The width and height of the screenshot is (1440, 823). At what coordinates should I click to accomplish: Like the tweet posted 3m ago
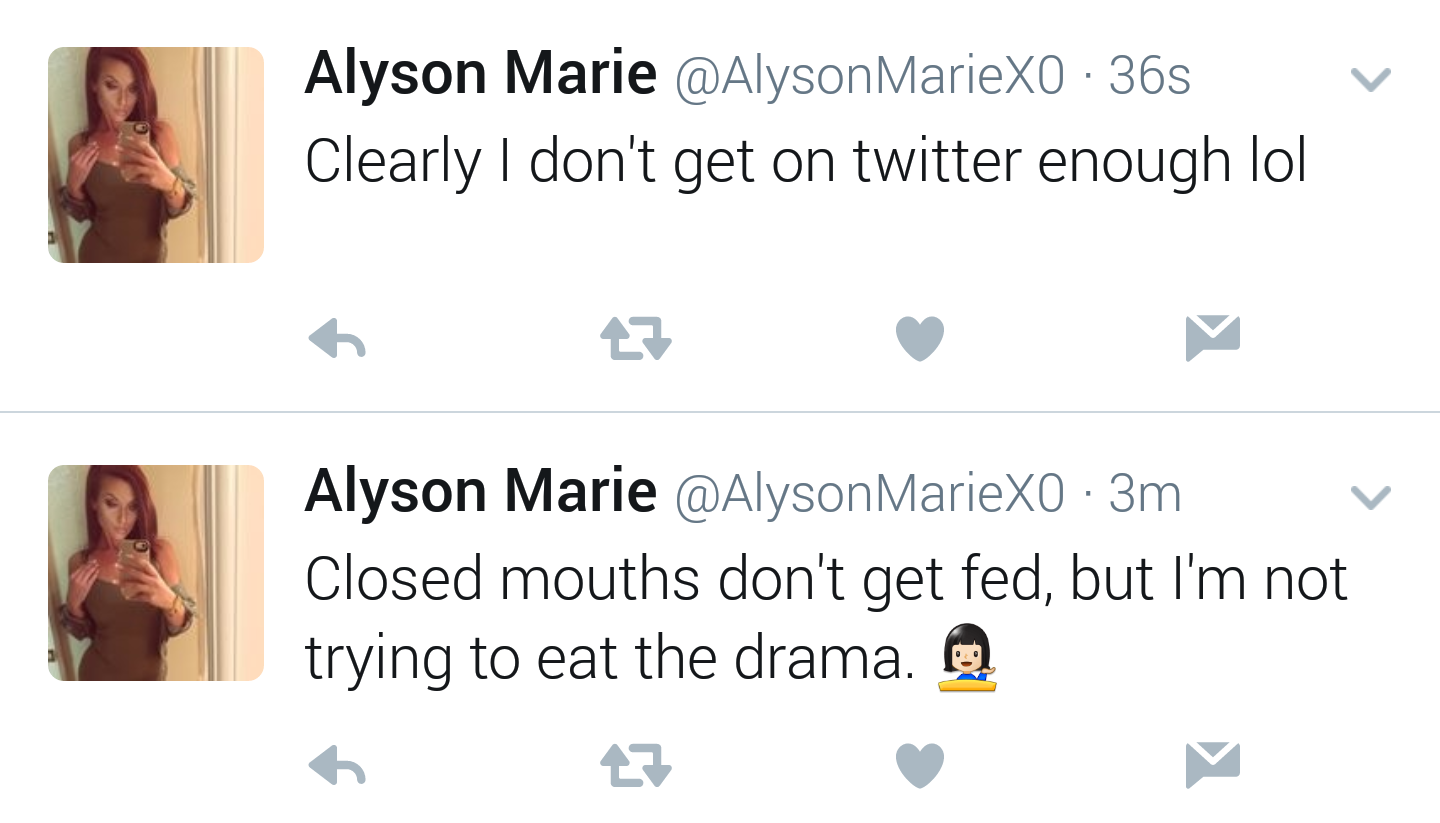(920, 766)
